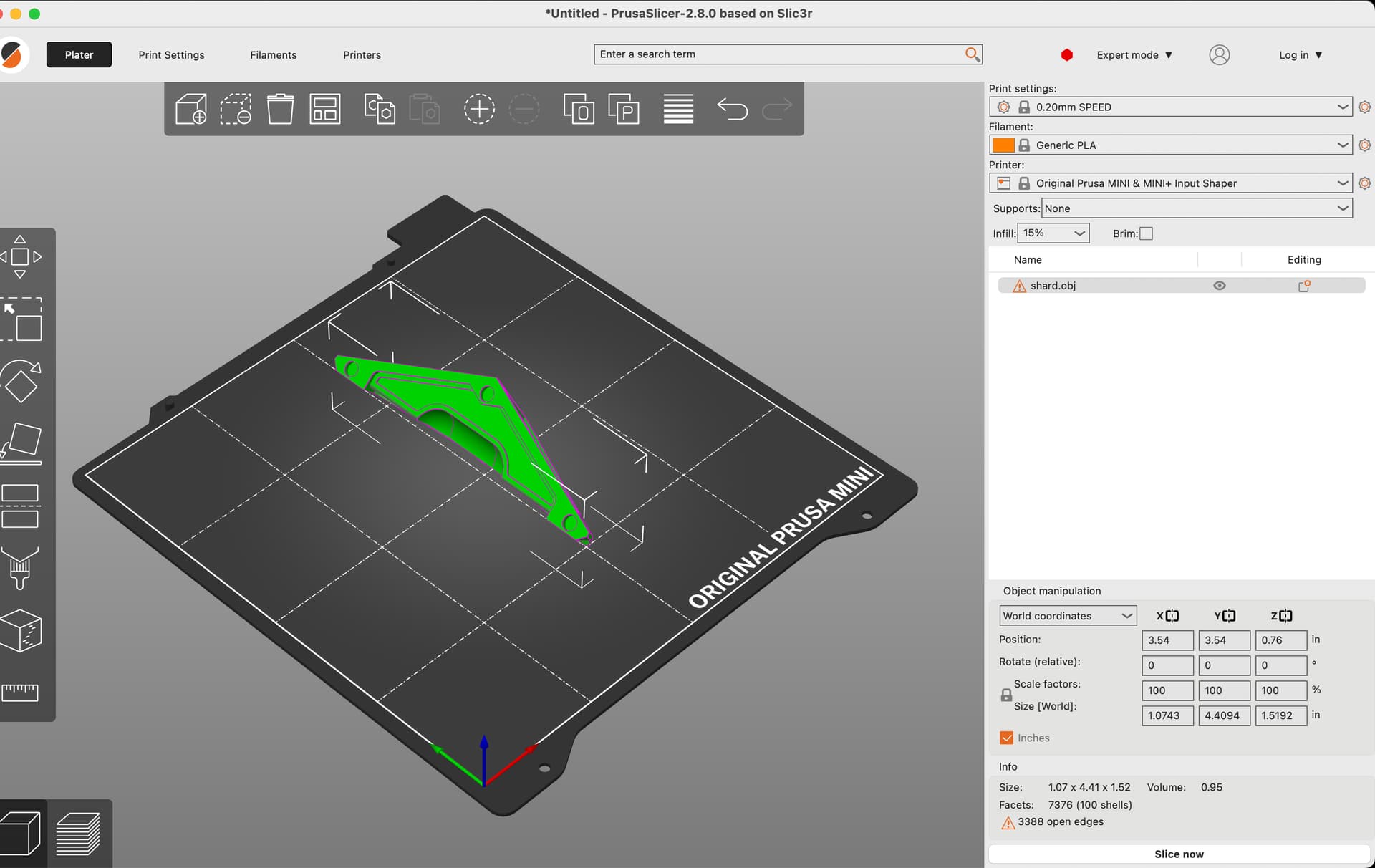Click the Delete trash can icon
Screen dimensions: 1375x868
280,109
